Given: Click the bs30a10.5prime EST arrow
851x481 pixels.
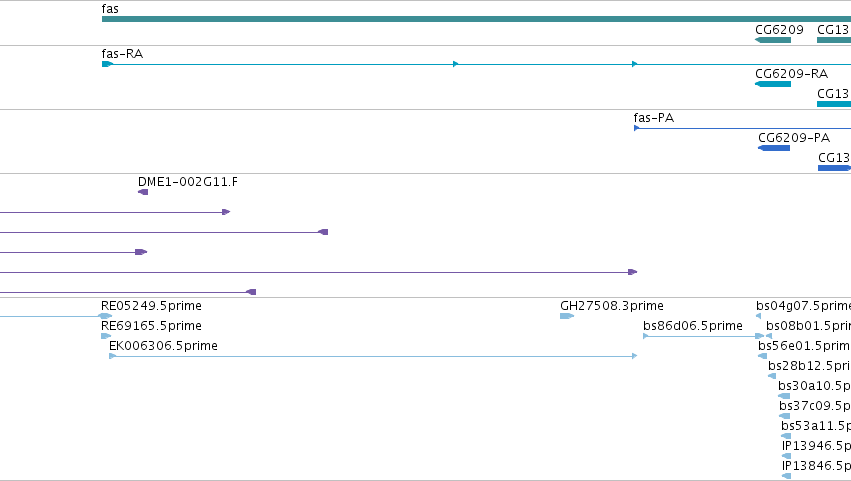Looking at the screenshot, I should point(784,396).
